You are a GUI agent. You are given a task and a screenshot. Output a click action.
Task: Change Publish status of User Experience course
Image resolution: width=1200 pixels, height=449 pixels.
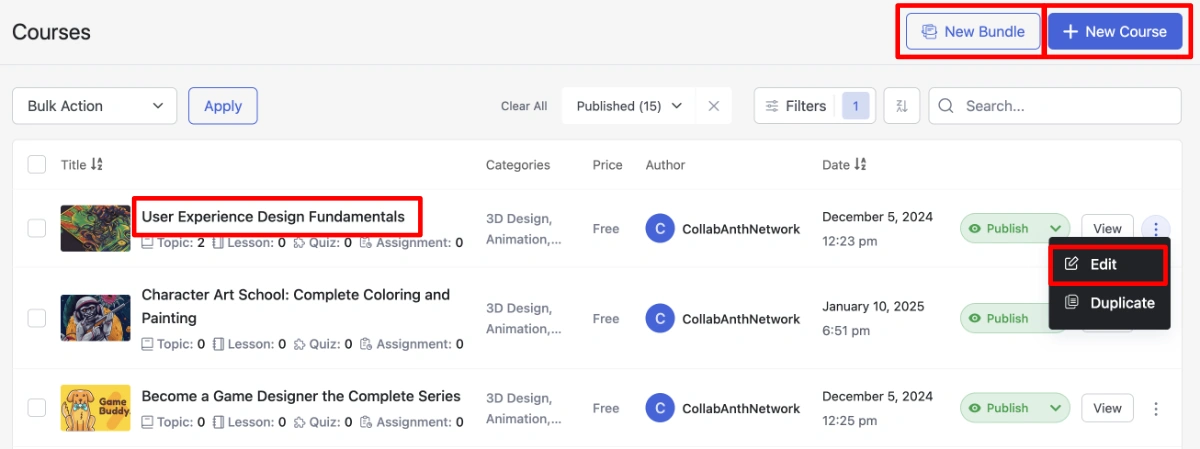click(x=1015, y=228)
